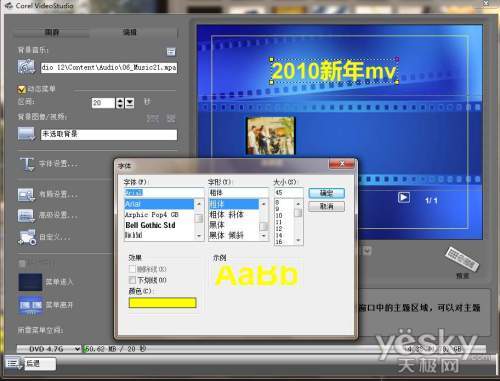The height and width of the screenshot is (381, 500).
Task: Click the menu-out effect thumbnail icon
Action: coord(30,305)
